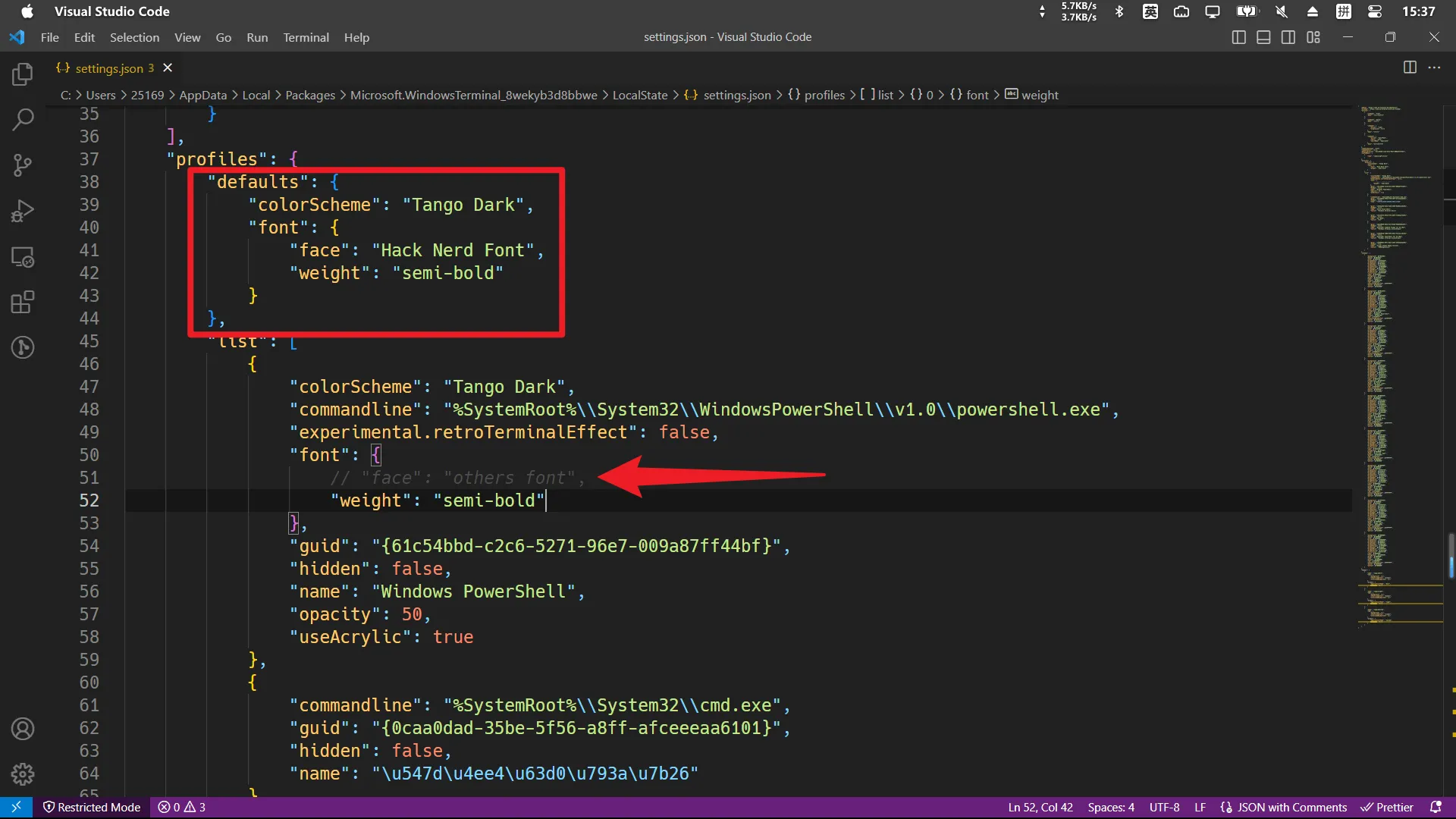The width and height of the screenshot is (1456, 819).
Task: Expand the 'profiles' breadcrumb dropdown
Action: (x=824, y=95)
